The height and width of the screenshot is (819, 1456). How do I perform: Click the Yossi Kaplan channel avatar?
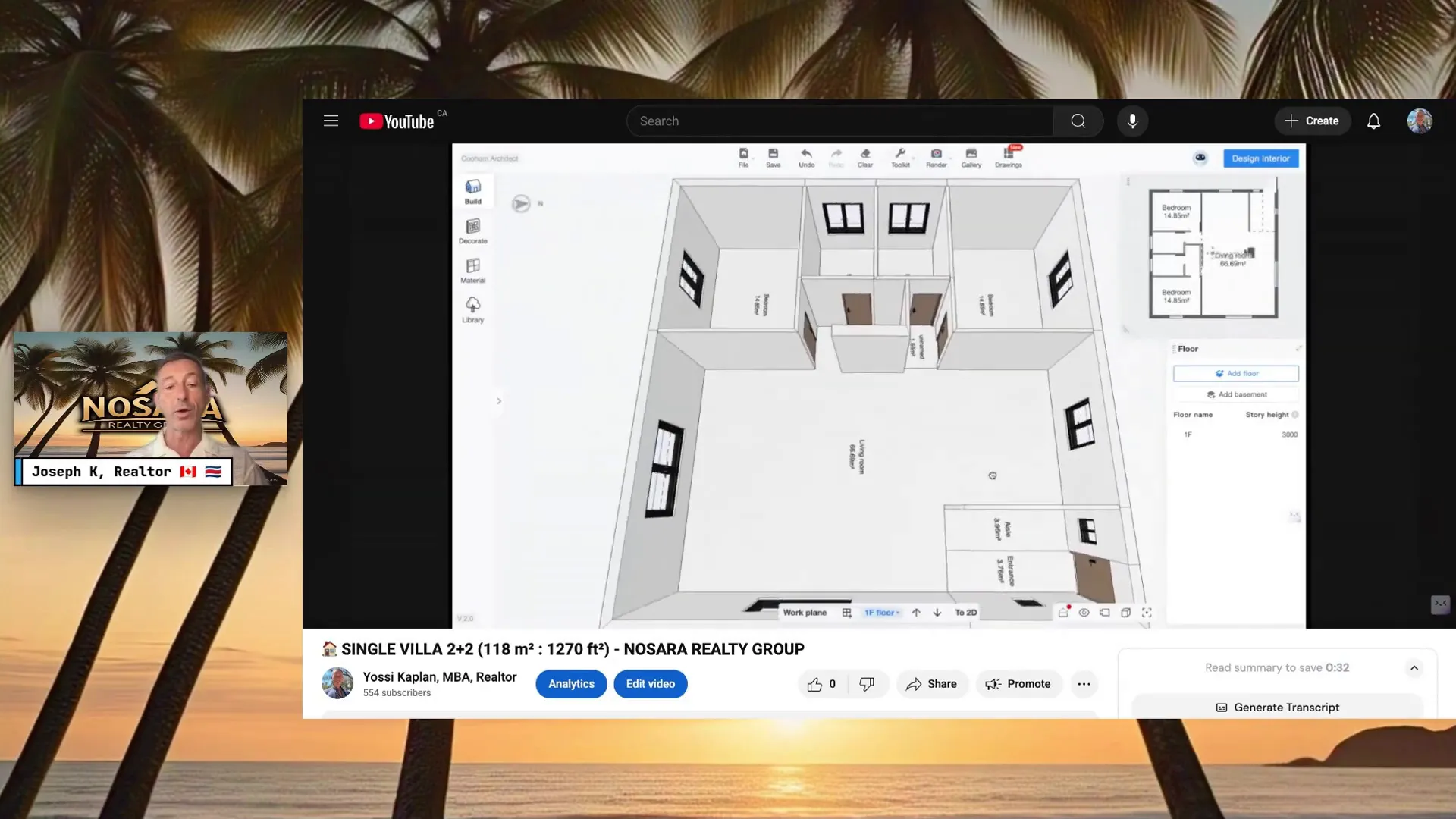[337, 683]
